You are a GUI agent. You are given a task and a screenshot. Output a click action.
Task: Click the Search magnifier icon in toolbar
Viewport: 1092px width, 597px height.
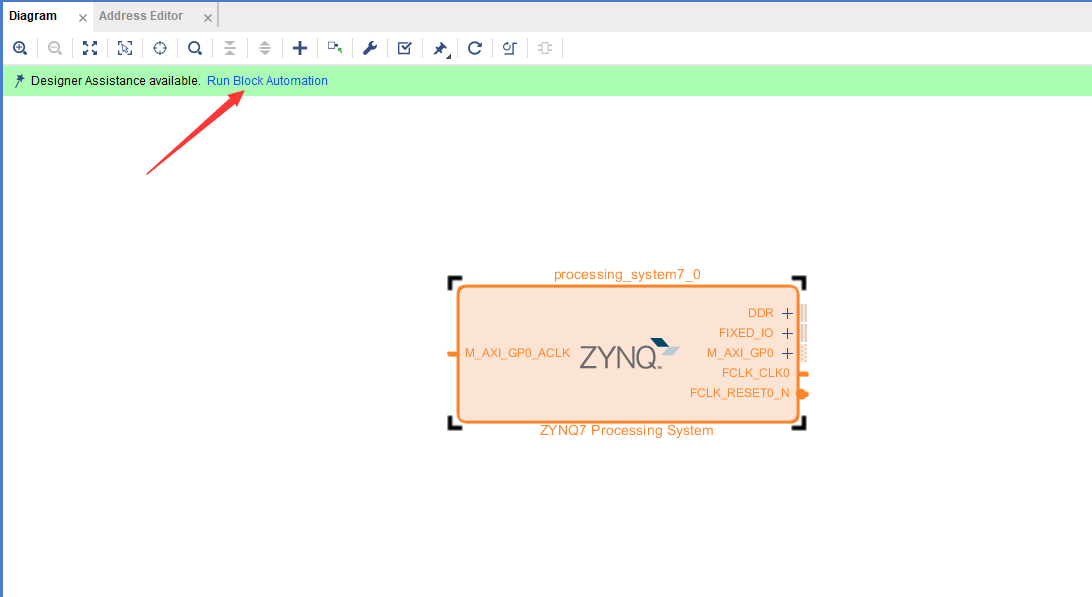[195, 48]
